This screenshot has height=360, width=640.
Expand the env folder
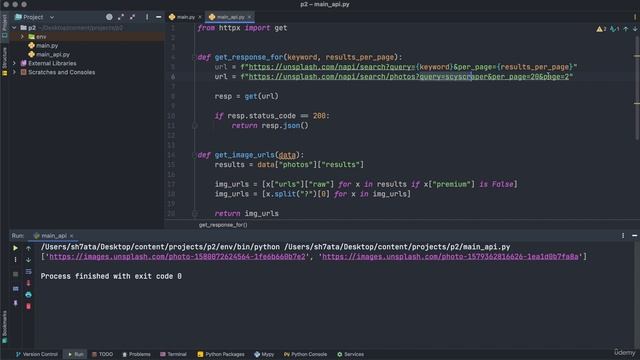coord(22,37)
